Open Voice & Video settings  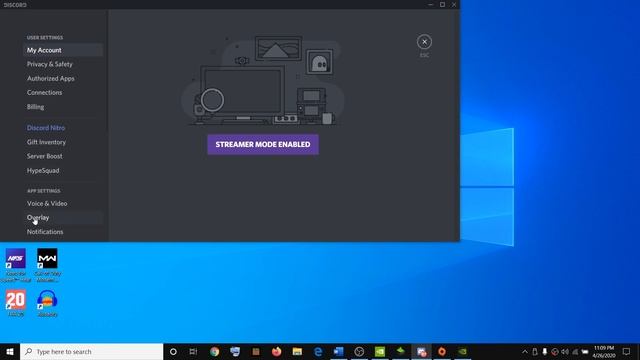click(x=63, y=203)
